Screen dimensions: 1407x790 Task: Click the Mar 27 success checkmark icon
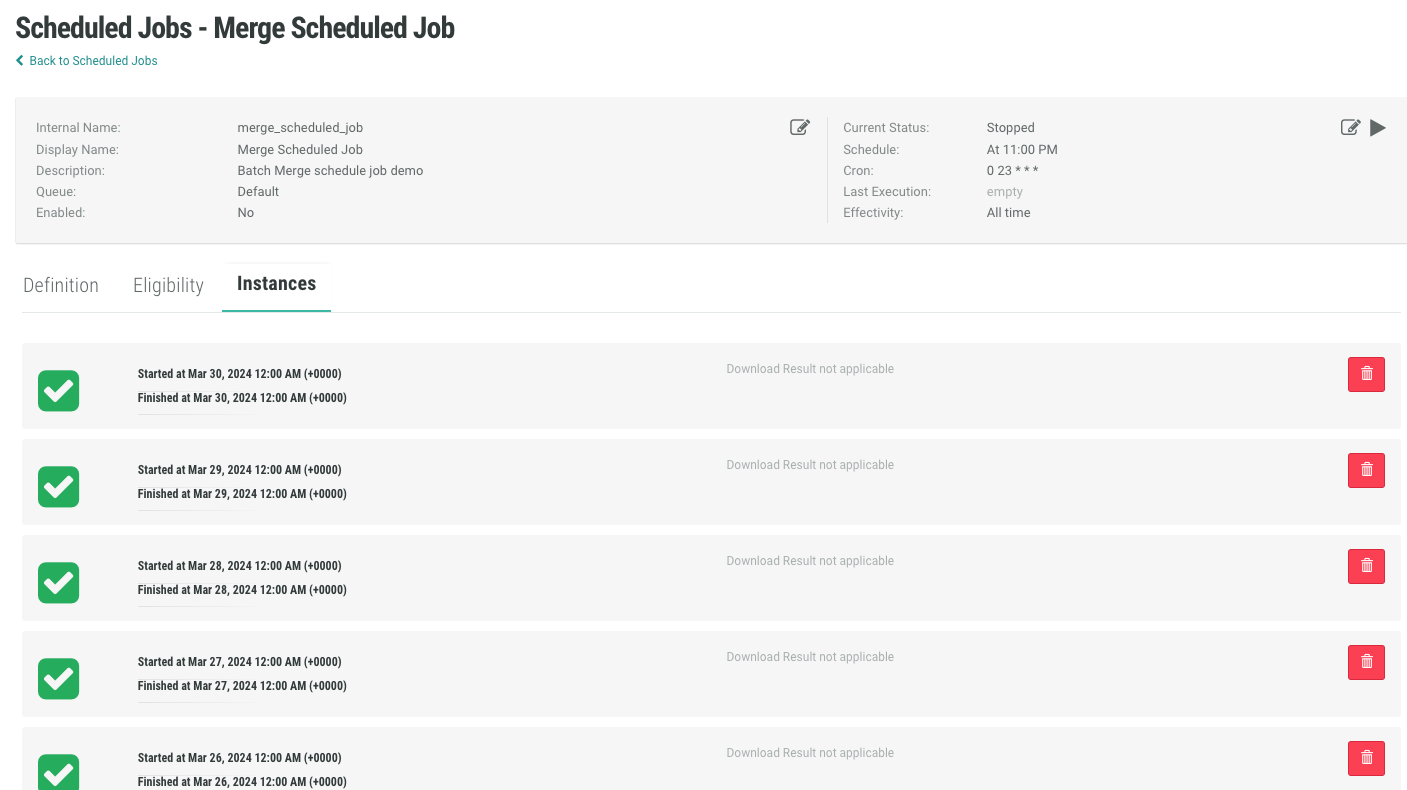pos(59,678)
